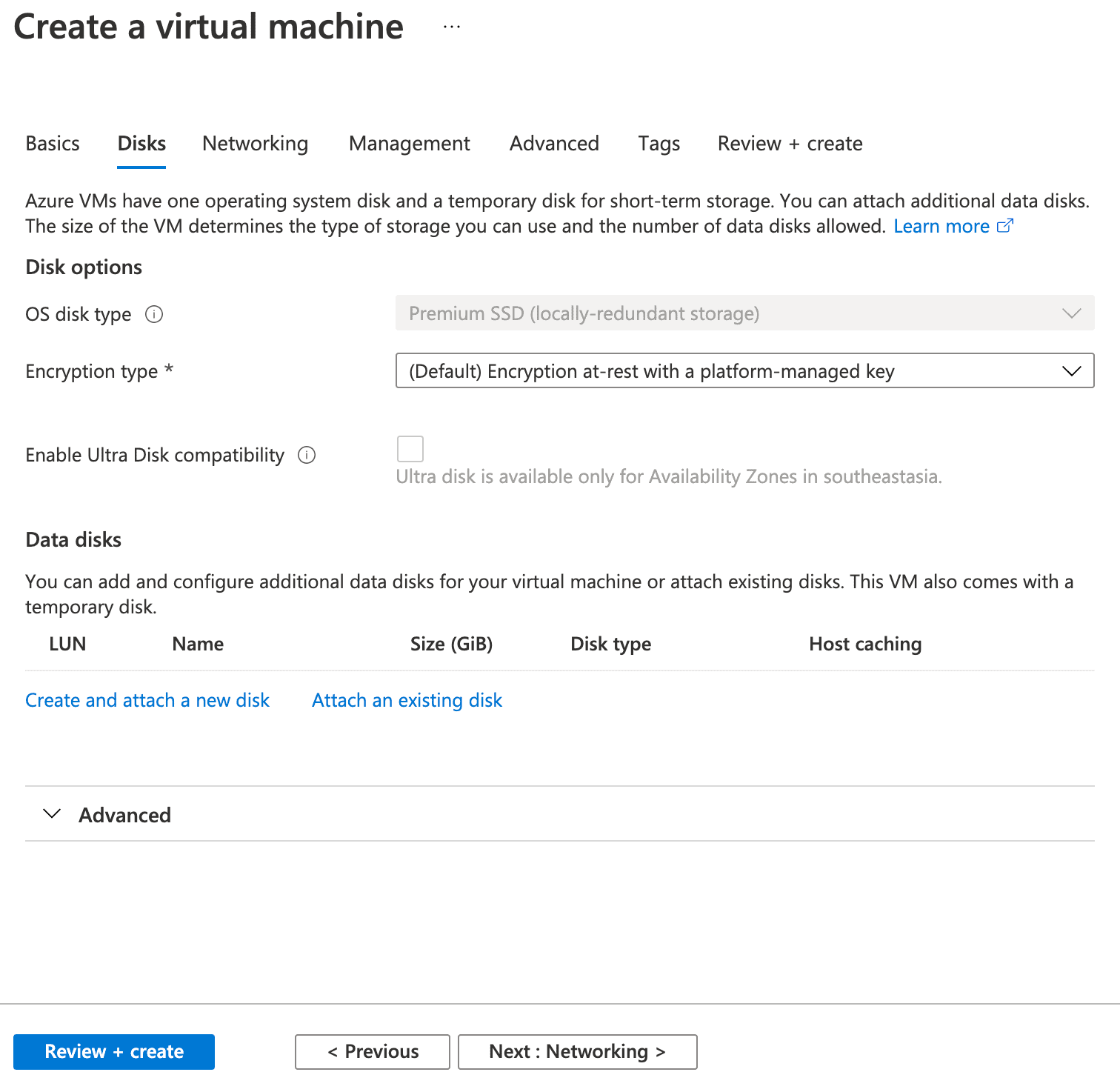Click the Previous button
Image resolution: width=1120 pixels, height=1092 pixels.
tap(372, 1051)
